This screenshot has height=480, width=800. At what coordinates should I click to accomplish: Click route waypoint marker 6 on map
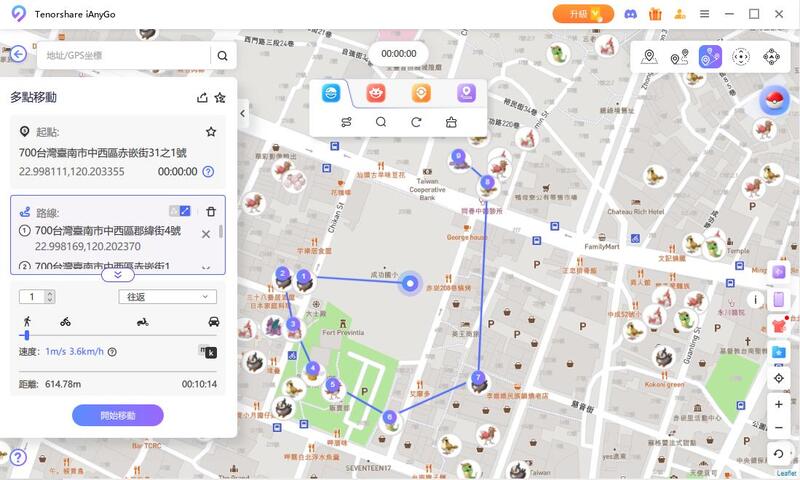389,417
